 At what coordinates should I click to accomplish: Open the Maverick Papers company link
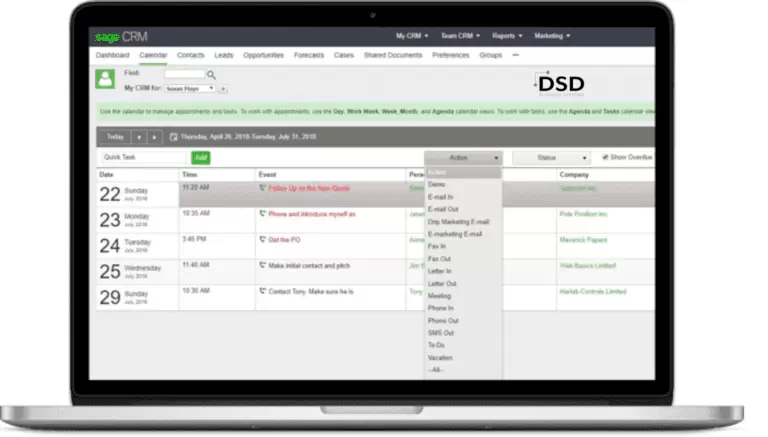coord(584,240)
